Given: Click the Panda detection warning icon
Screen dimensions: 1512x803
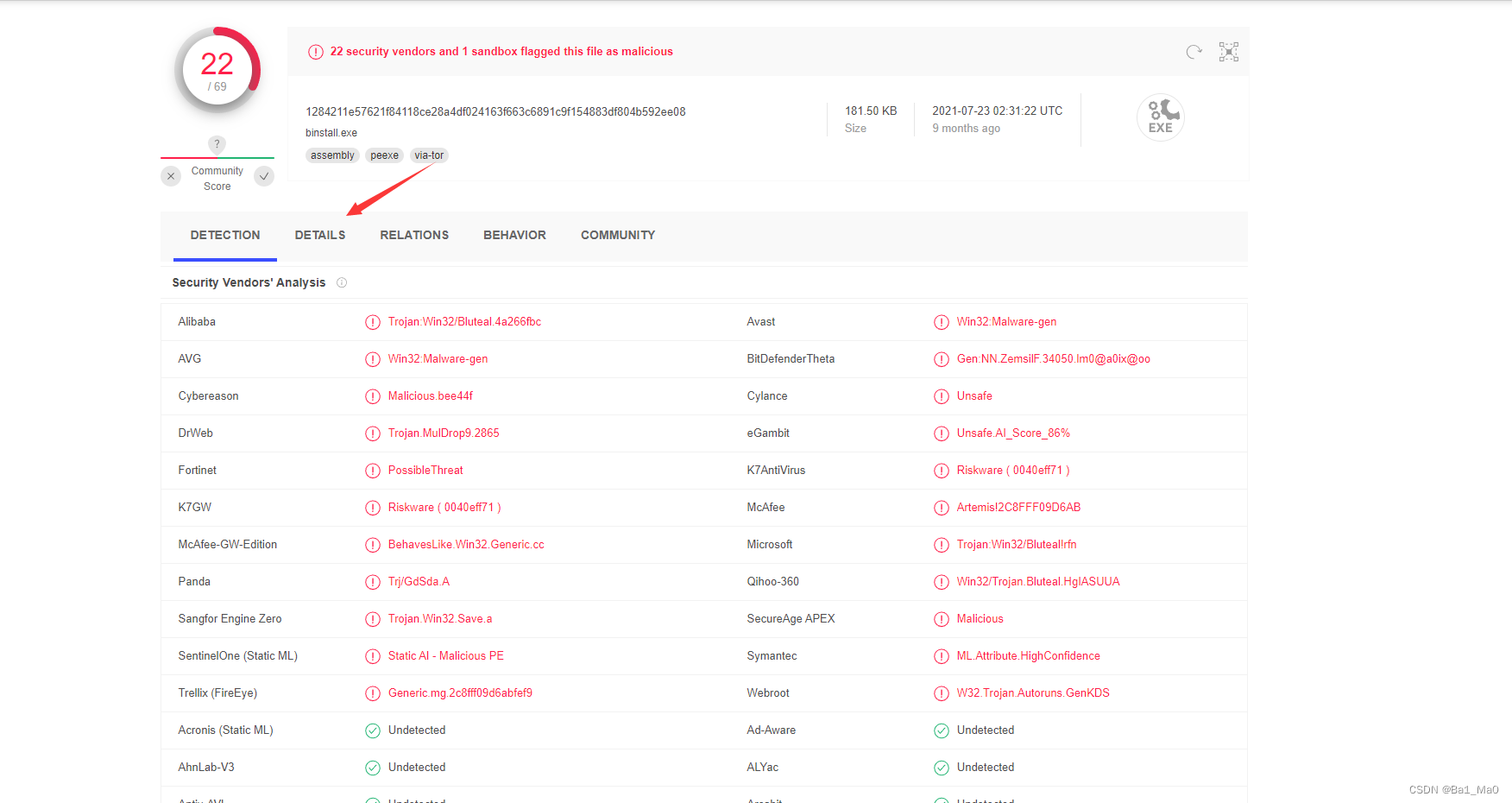Looking at the screenshot, I should coord(373,582).
